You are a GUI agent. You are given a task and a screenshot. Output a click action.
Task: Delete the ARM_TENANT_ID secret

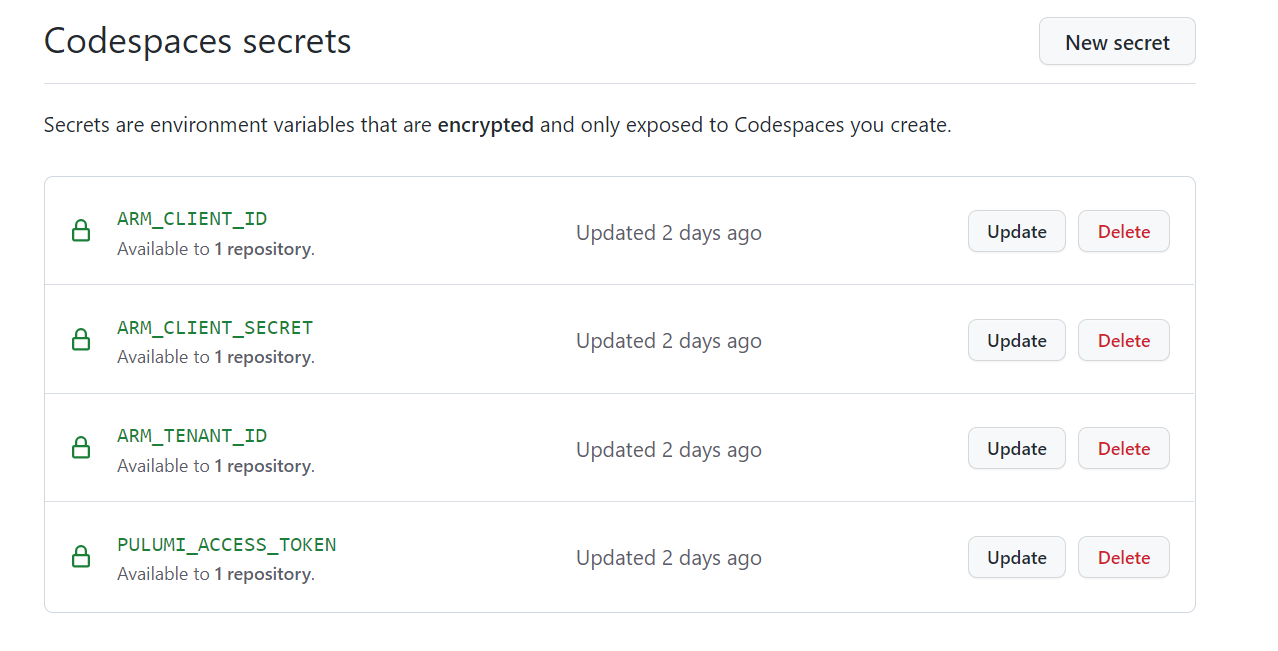point(1123,448)
